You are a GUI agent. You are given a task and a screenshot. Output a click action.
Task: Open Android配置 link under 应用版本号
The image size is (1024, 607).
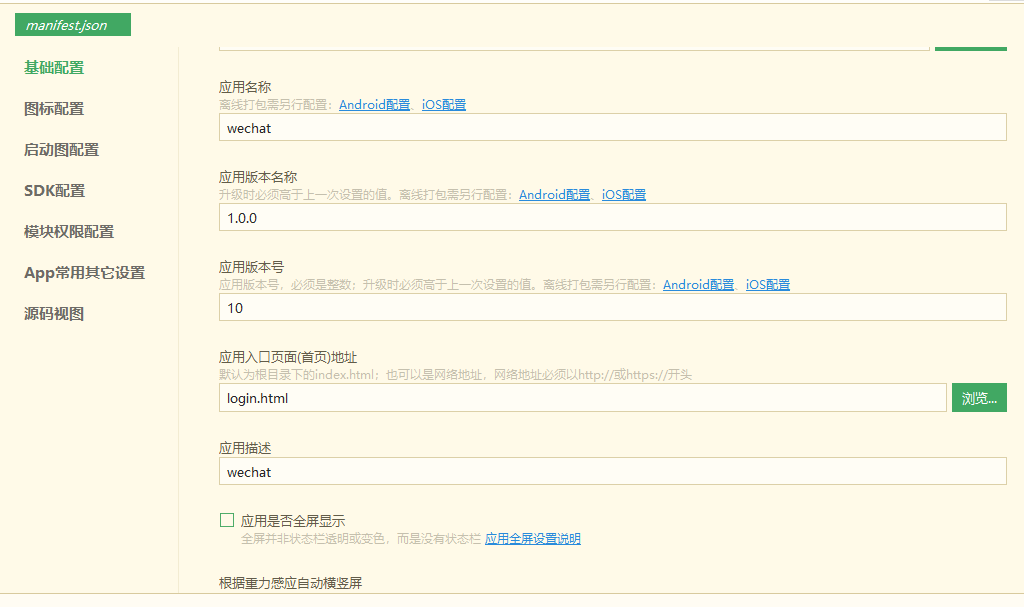click(697, 284)
